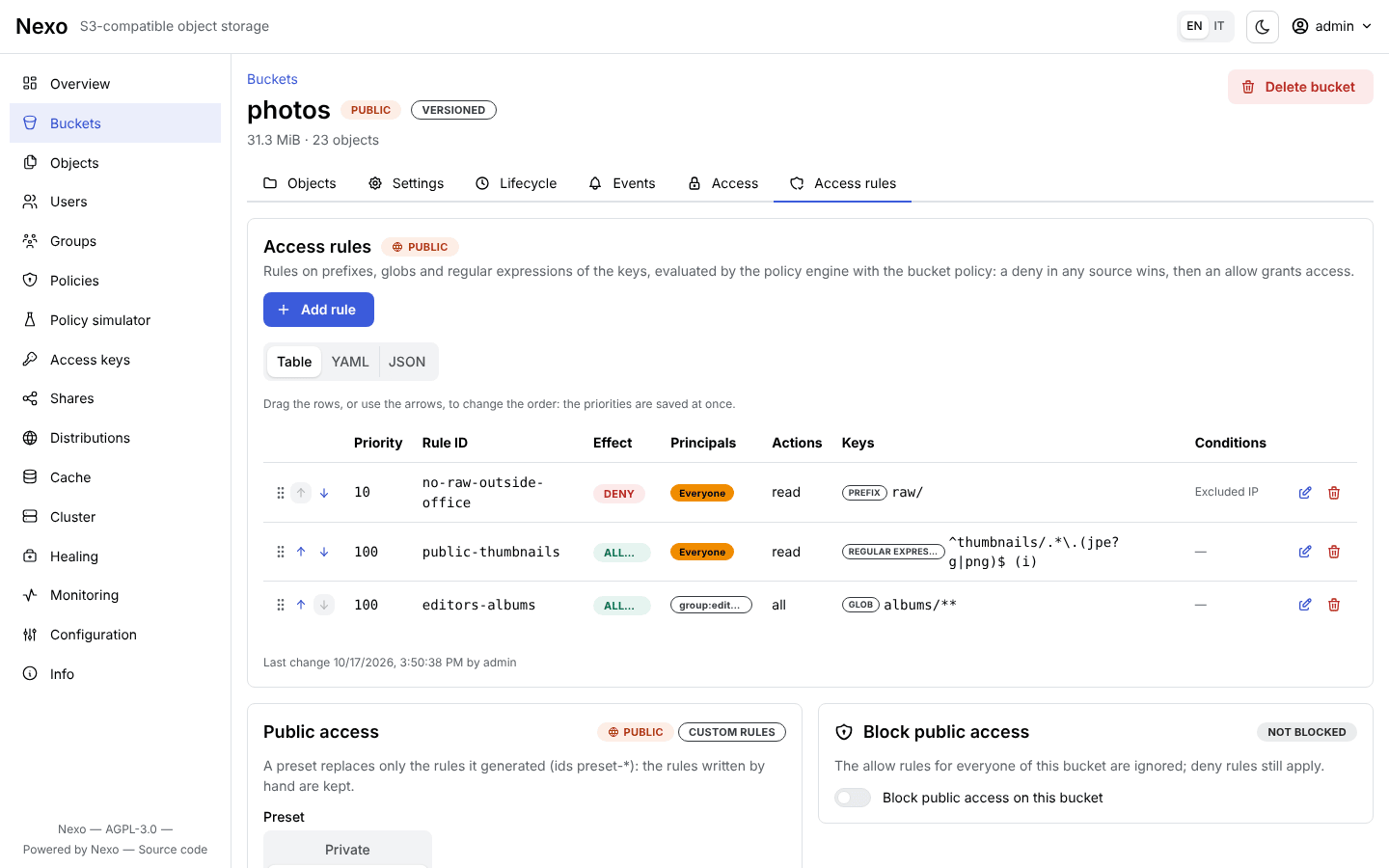Viewport: 1389px width, 868px height.
Task: Delete the no-raw-outside-office rule
Action: coord(1334,493)
